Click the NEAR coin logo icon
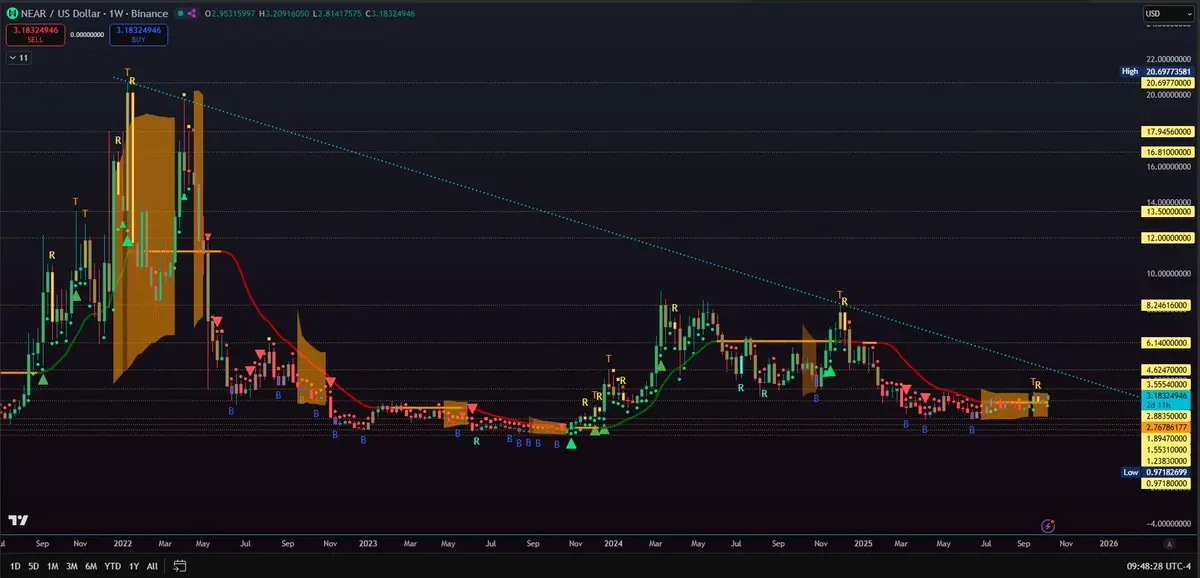This screenshot has width=1200, height=578. 12,15
